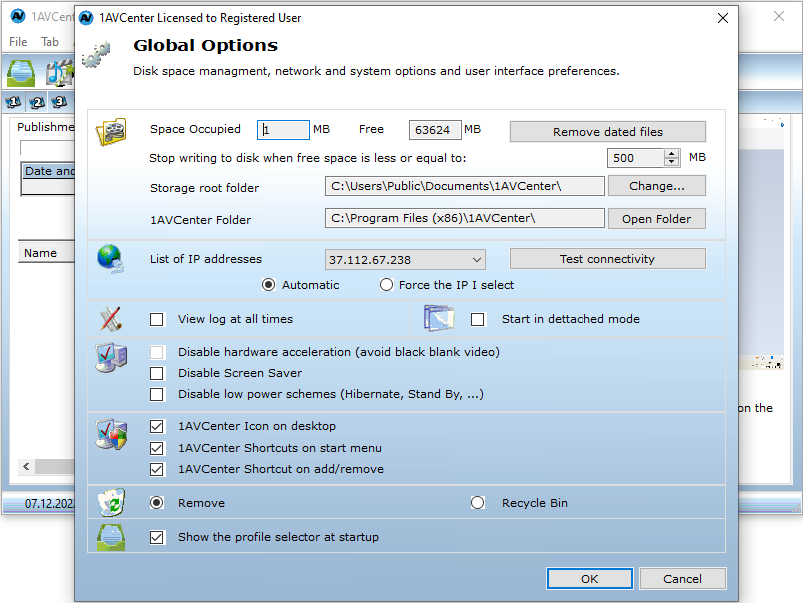Click Test connectivity button
803x603 pixels.
point(607,259)
